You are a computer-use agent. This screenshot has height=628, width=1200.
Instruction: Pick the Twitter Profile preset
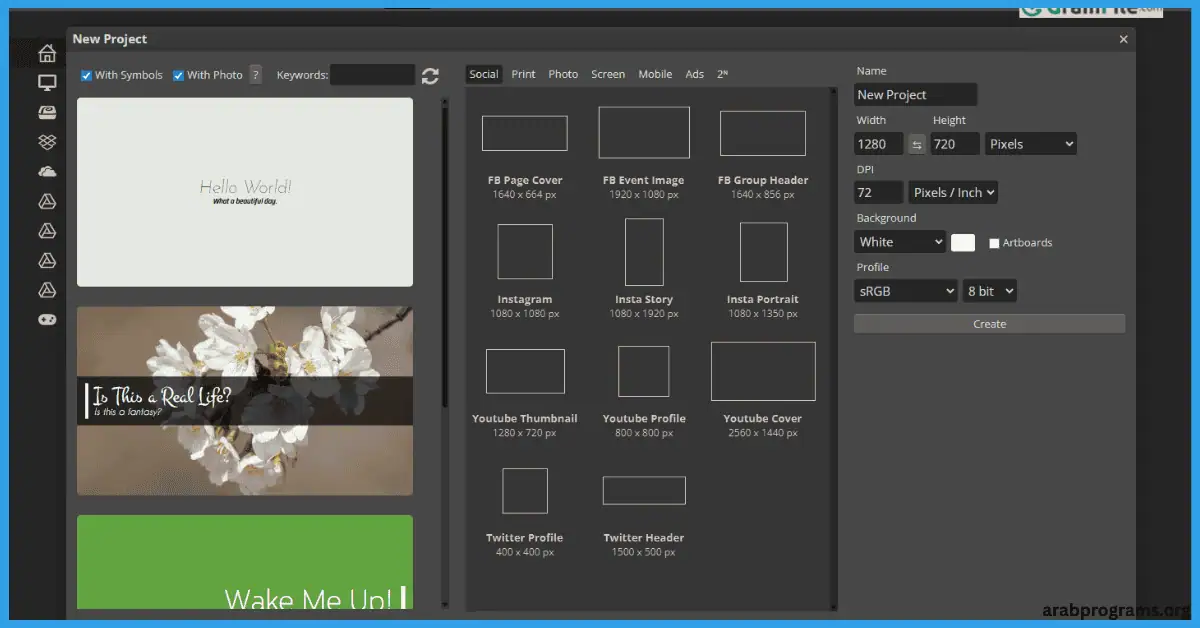(525, 512)
